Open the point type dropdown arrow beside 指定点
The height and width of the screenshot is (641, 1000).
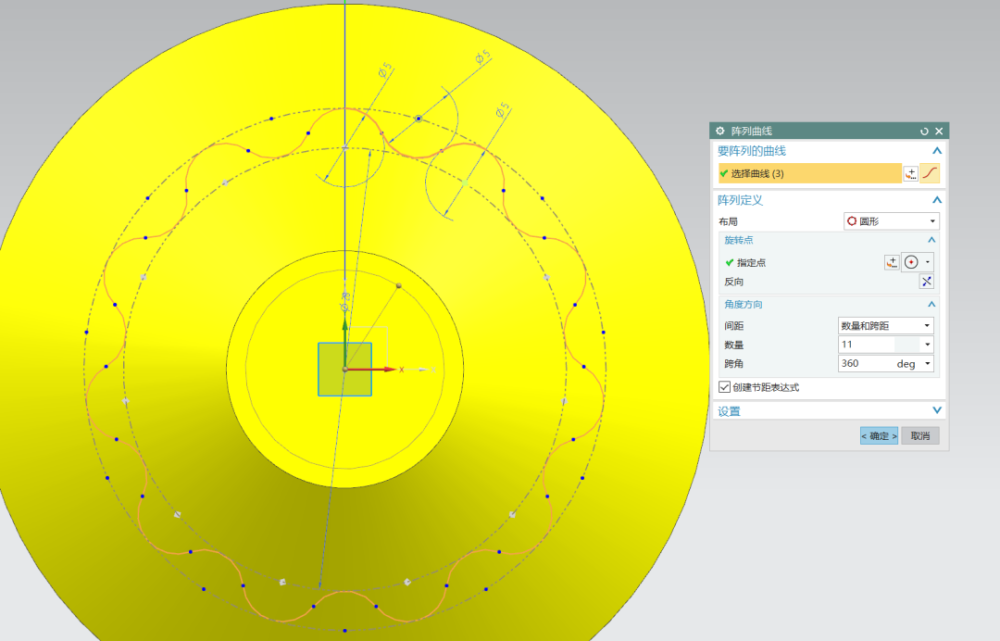pyautogui.click(x=927, y=262)
